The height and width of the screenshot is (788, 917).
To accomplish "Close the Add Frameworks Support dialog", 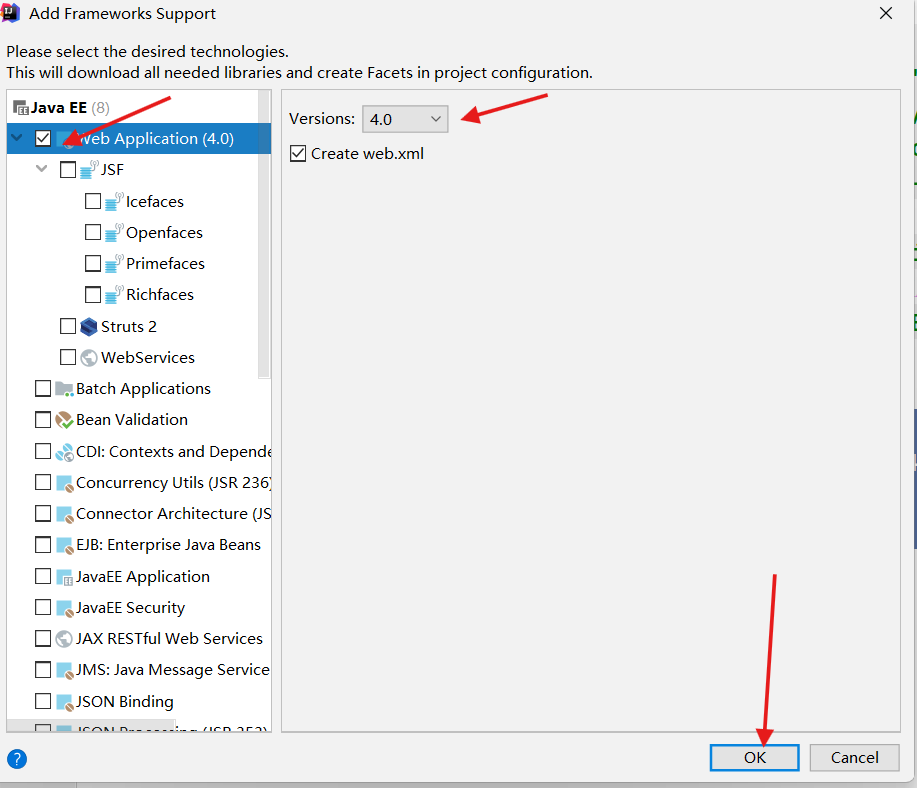I will [x=885, y=13].
